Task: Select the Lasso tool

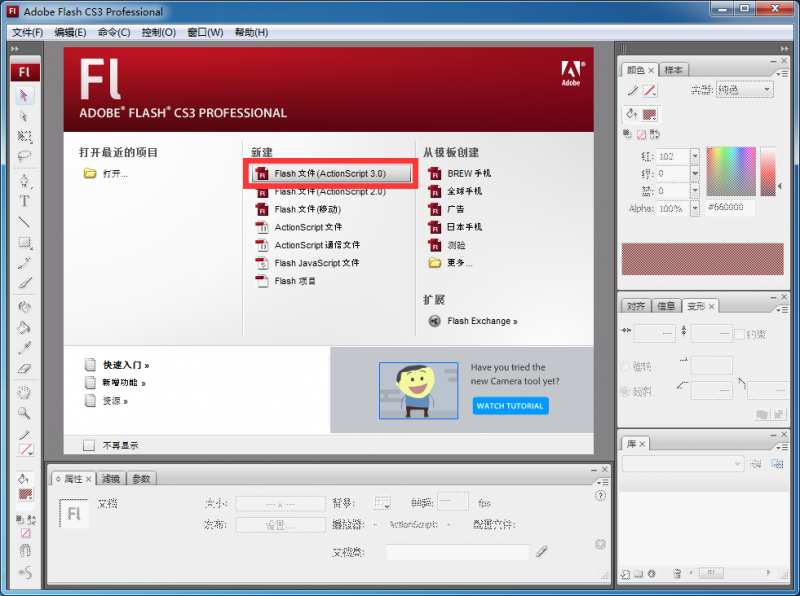Action: pos(24,156)
